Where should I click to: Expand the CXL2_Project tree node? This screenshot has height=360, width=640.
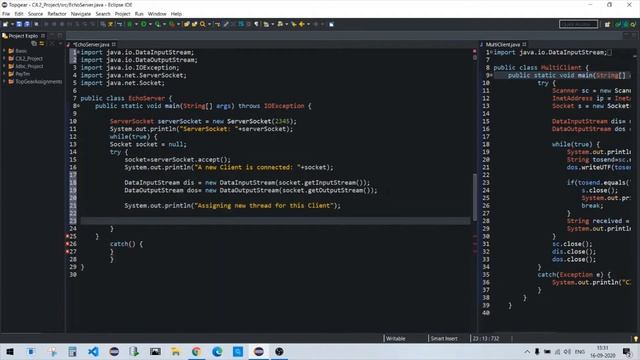(x=4, y=58)
